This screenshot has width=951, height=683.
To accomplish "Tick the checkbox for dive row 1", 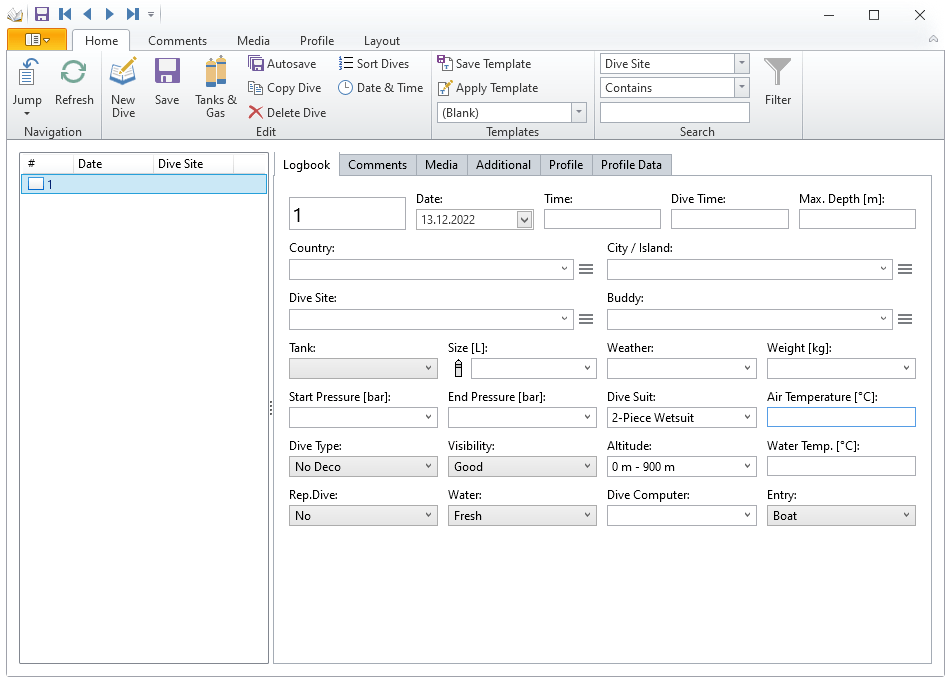I will (x=36, y=184).
